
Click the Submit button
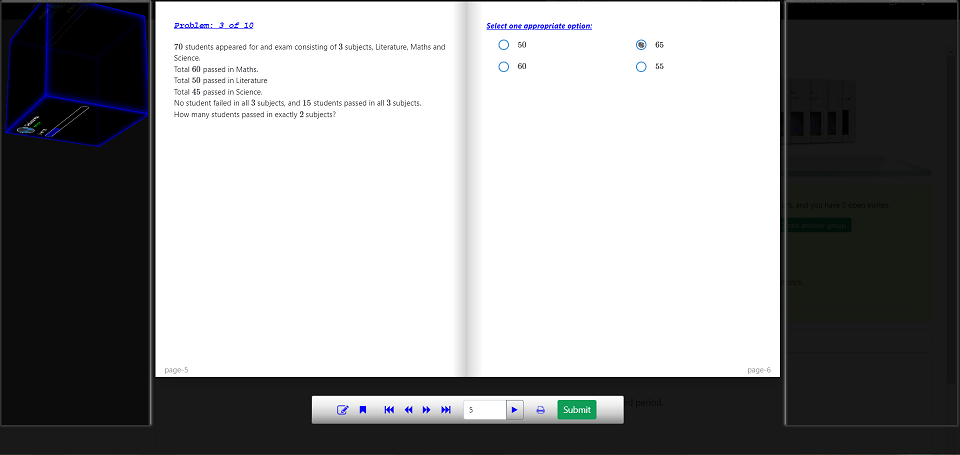tap(577, 410)
